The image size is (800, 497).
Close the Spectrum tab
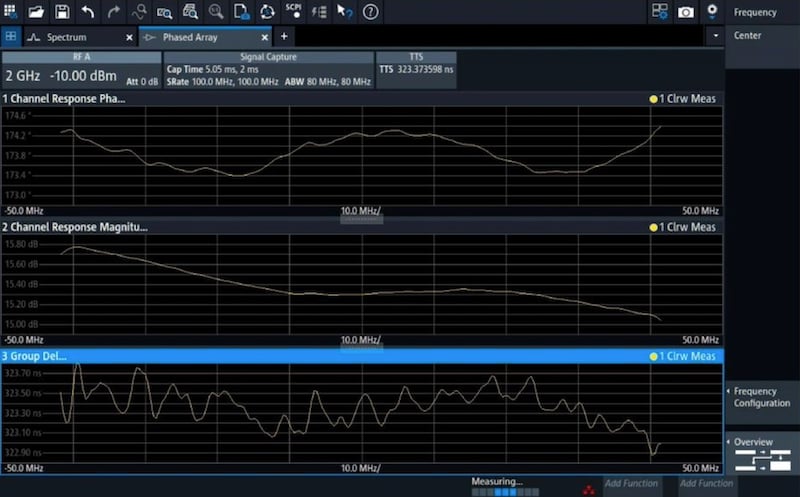click(129, 37)
